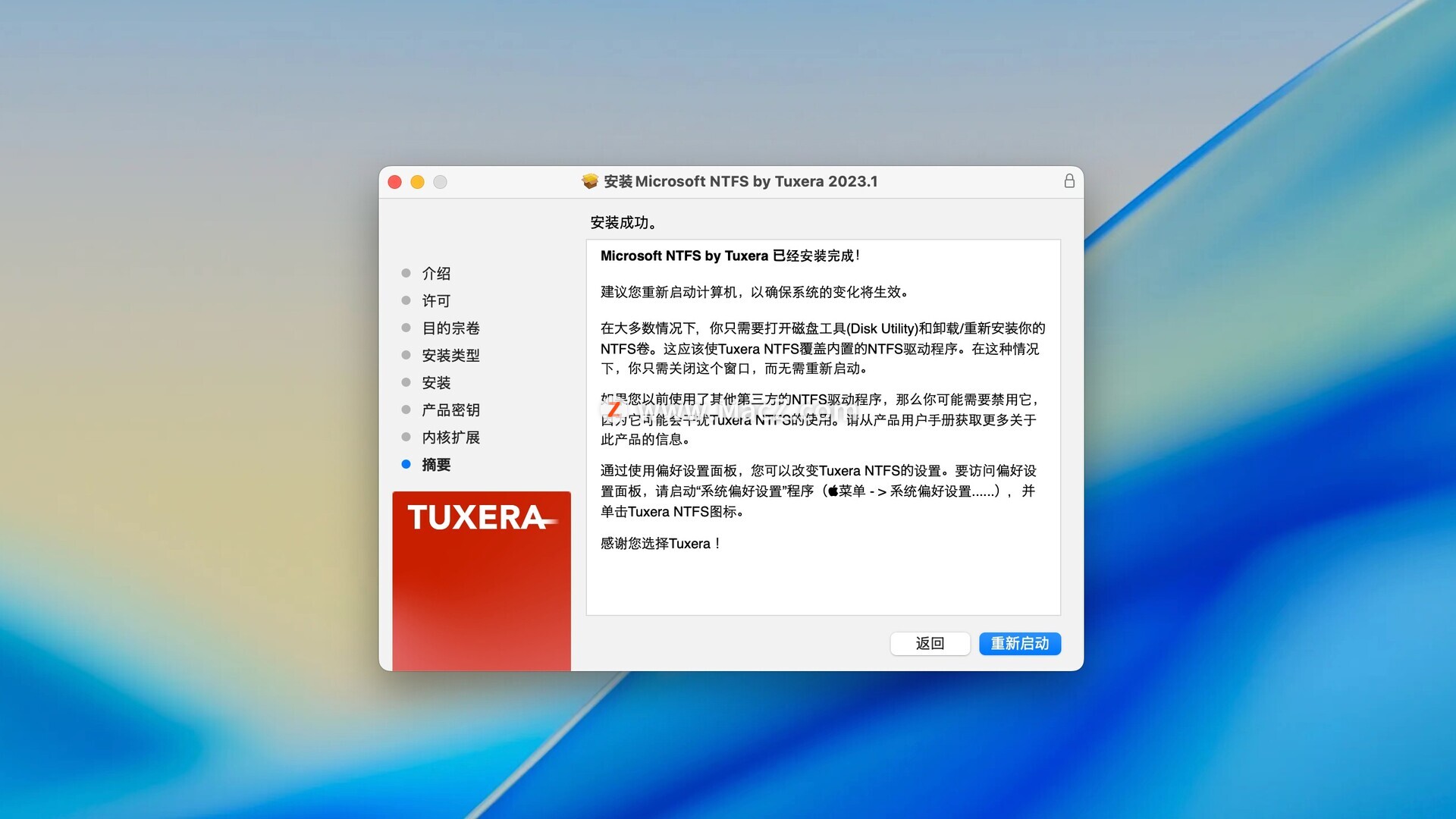The height and width of the screenshot is (819, 1456).
Task: Click the grey bullet beside 介绍
Action: tap(406, 273)
